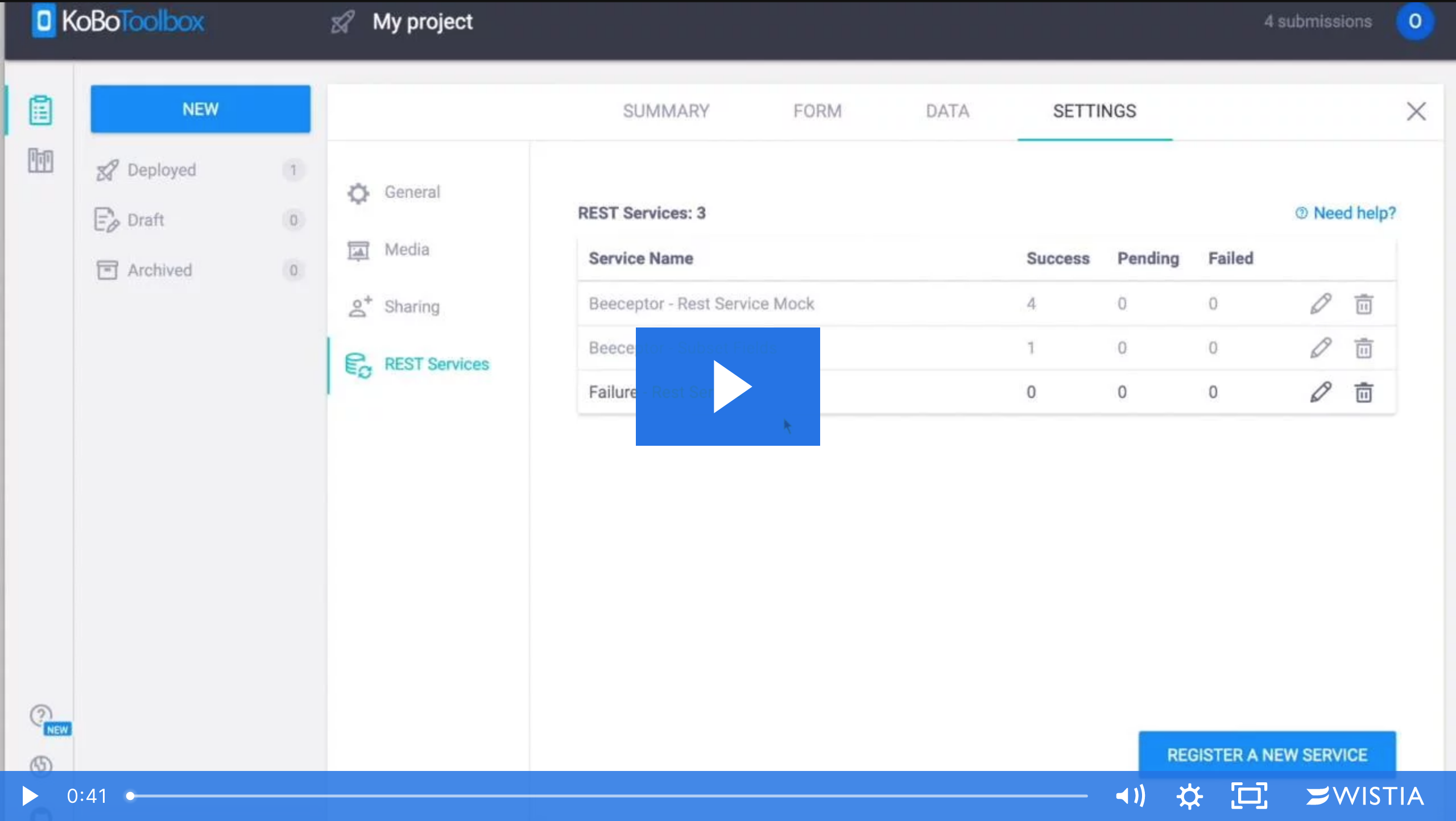Click REGISTER A NEW SERVICE button
The image size is (1456, 821).
1267,754
